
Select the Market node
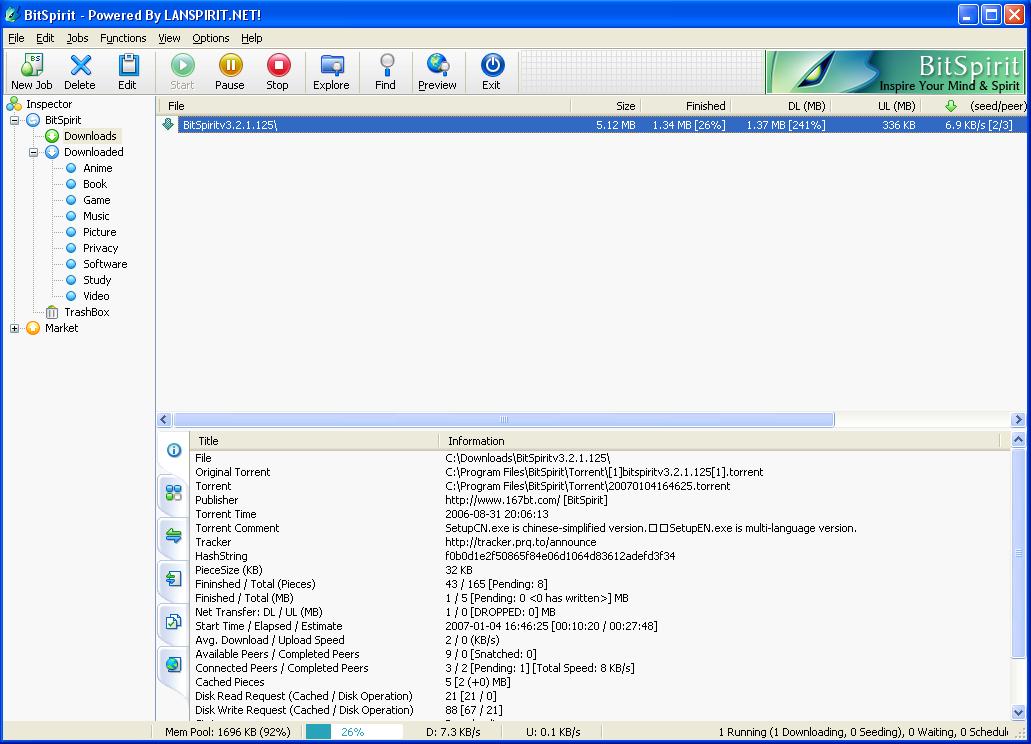[x=61, y=328]
